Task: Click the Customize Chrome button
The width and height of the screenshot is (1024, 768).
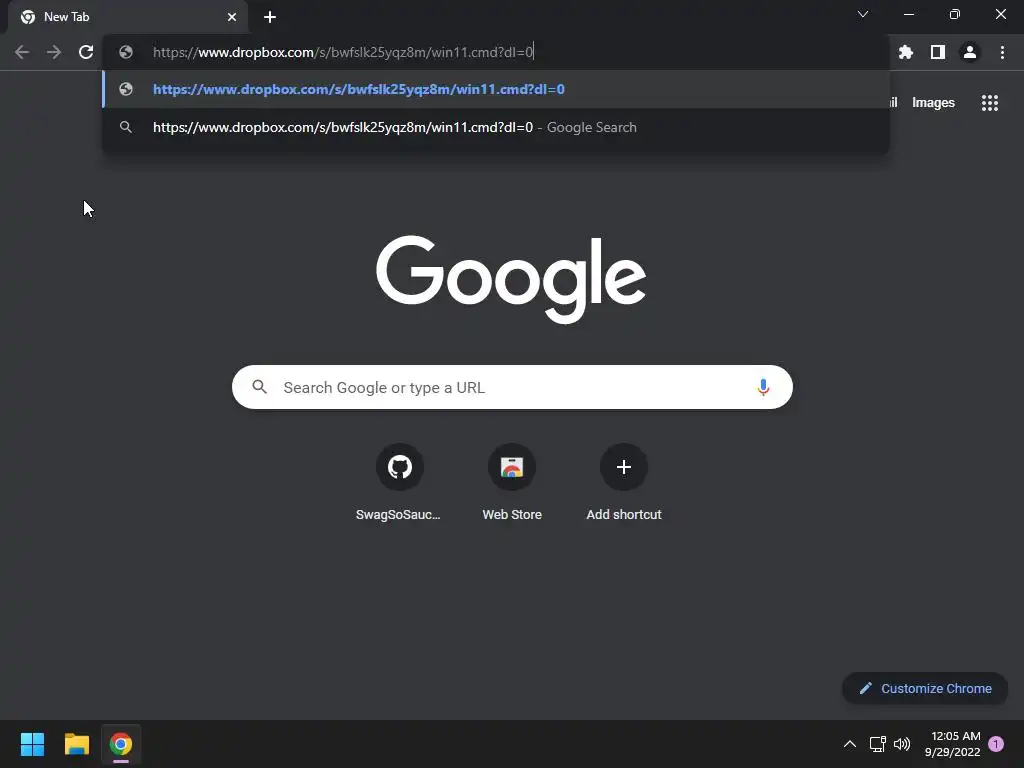Action: pos(925,688)
